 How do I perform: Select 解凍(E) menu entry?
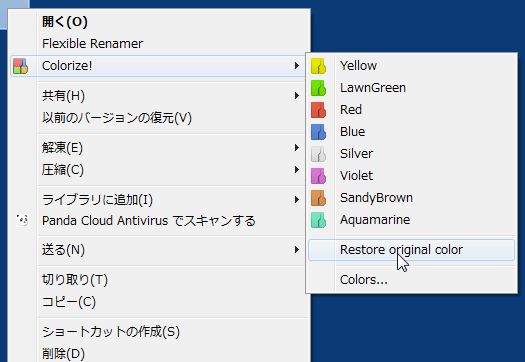(x=159, y=148)
